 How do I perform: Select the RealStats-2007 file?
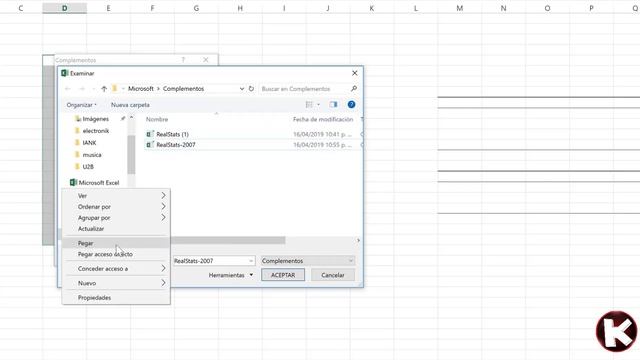click(176, 144)
